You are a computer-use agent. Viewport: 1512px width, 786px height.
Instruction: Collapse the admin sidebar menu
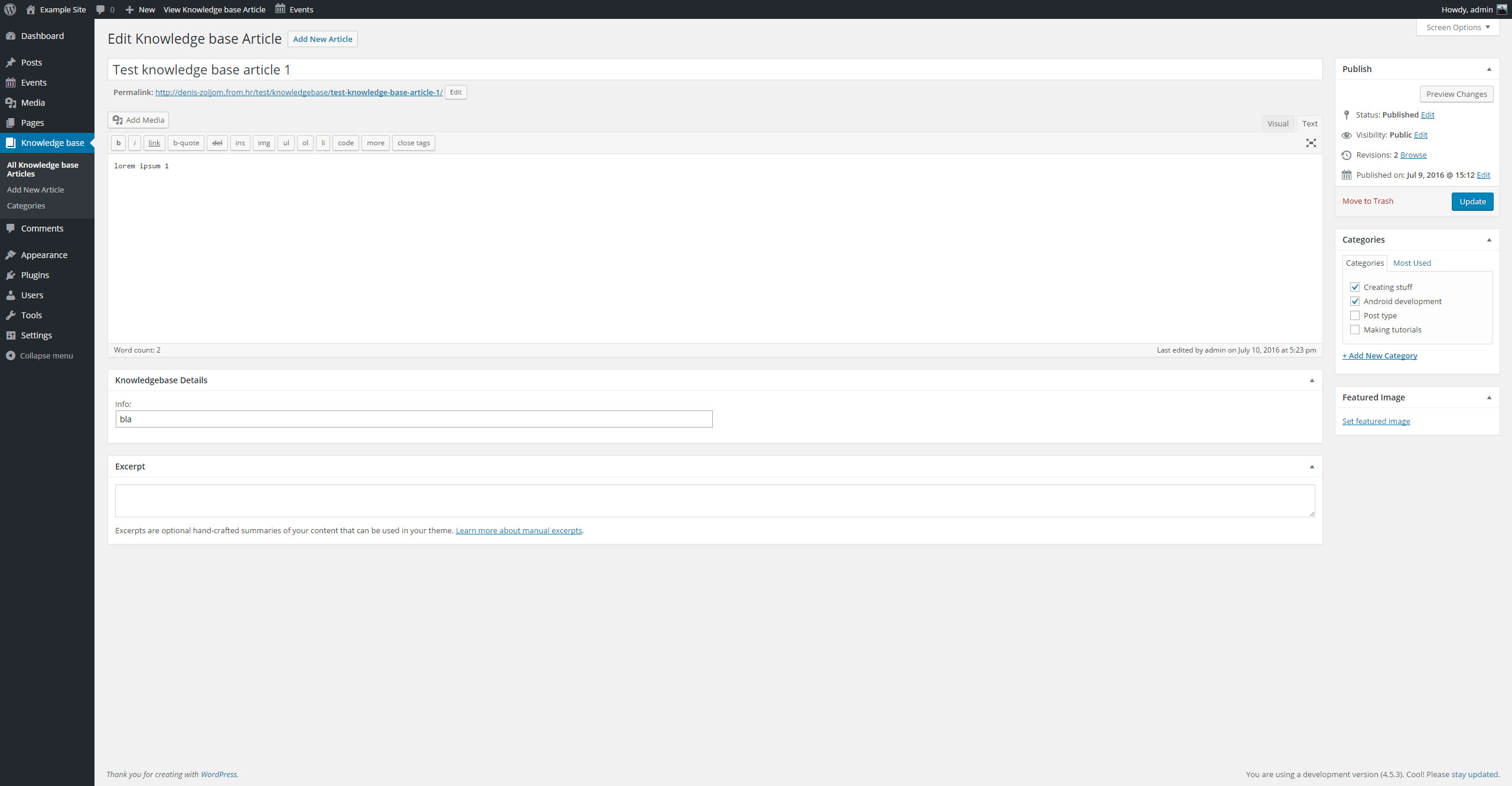coord(39,356)
